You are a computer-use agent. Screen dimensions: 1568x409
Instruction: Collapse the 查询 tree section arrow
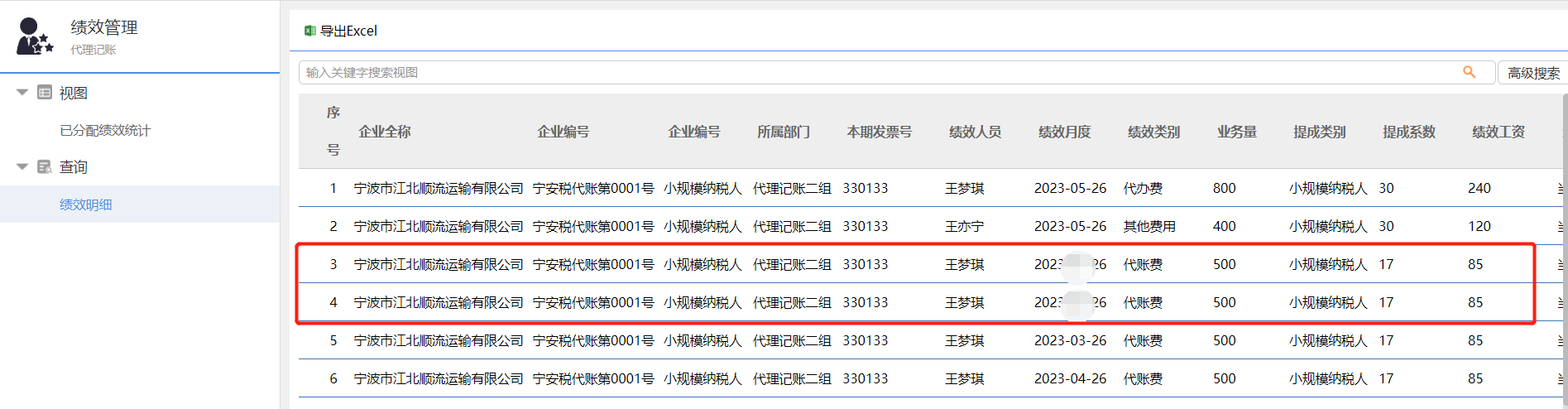point(22,166)
